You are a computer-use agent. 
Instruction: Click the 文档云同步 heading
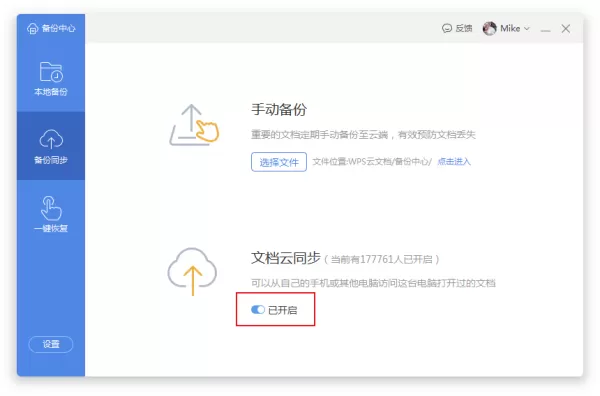(285, 258)
